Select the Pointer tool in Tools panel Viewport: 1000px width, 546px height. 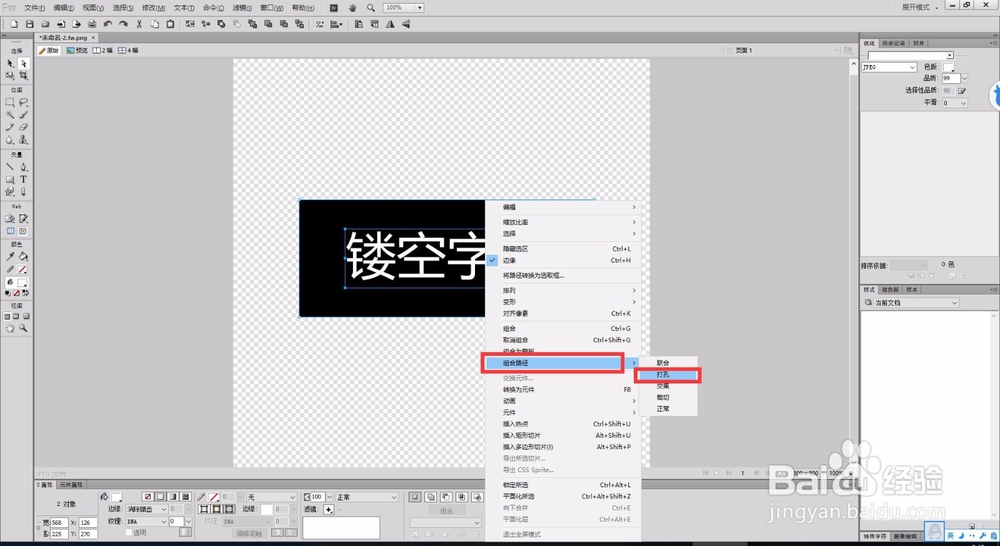click(10, 63)
